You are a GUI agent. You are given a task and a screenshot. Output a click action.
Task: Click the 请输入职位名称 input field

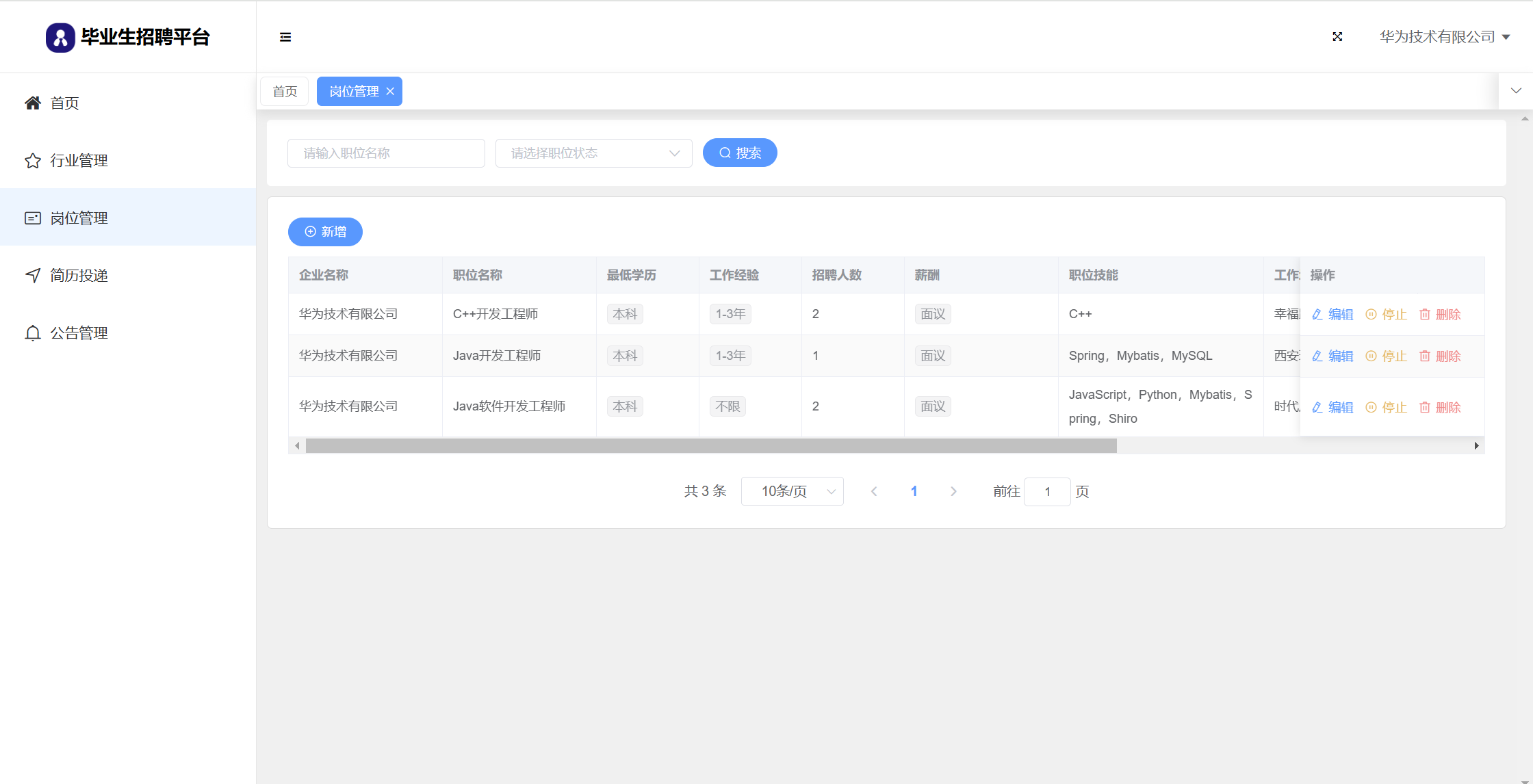click(x=386, y=153)
